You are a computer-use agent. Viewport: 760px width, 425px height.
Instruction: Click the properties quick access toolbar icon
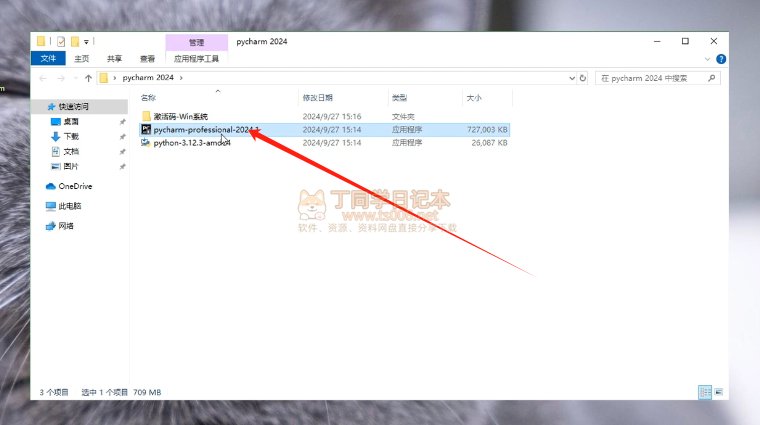[x=61, y=42]
